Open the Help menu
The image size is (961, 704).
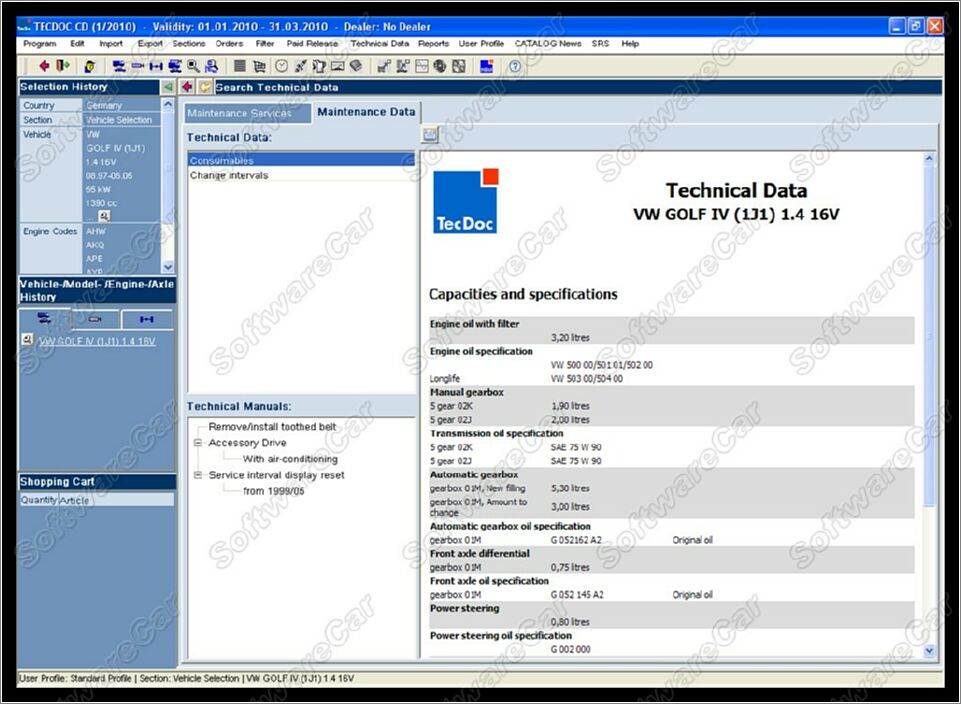pos(630,44)
